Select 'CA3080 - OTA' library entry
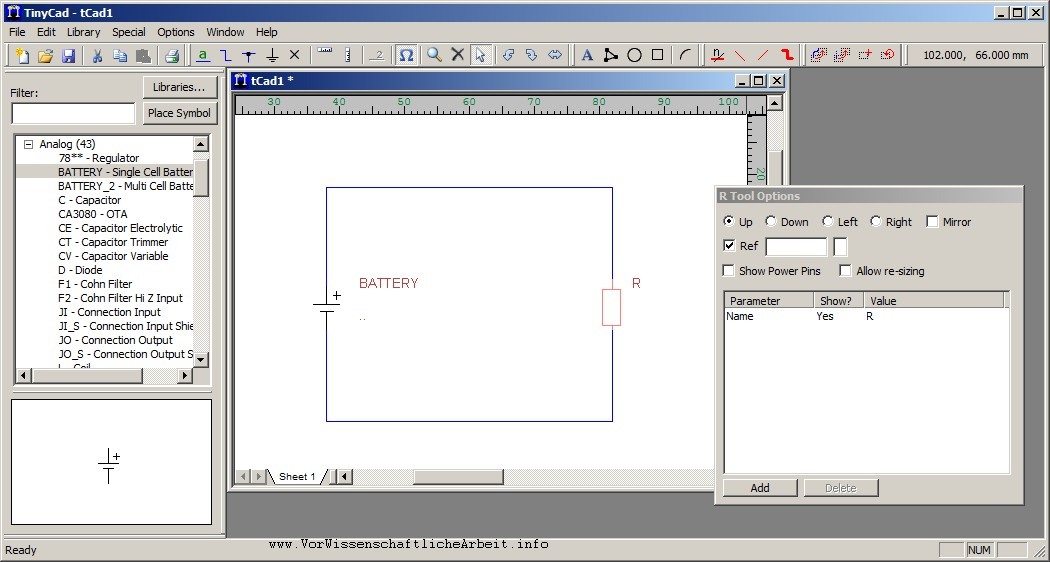The height and width of the screenshot is (562, 1050). 92,214
